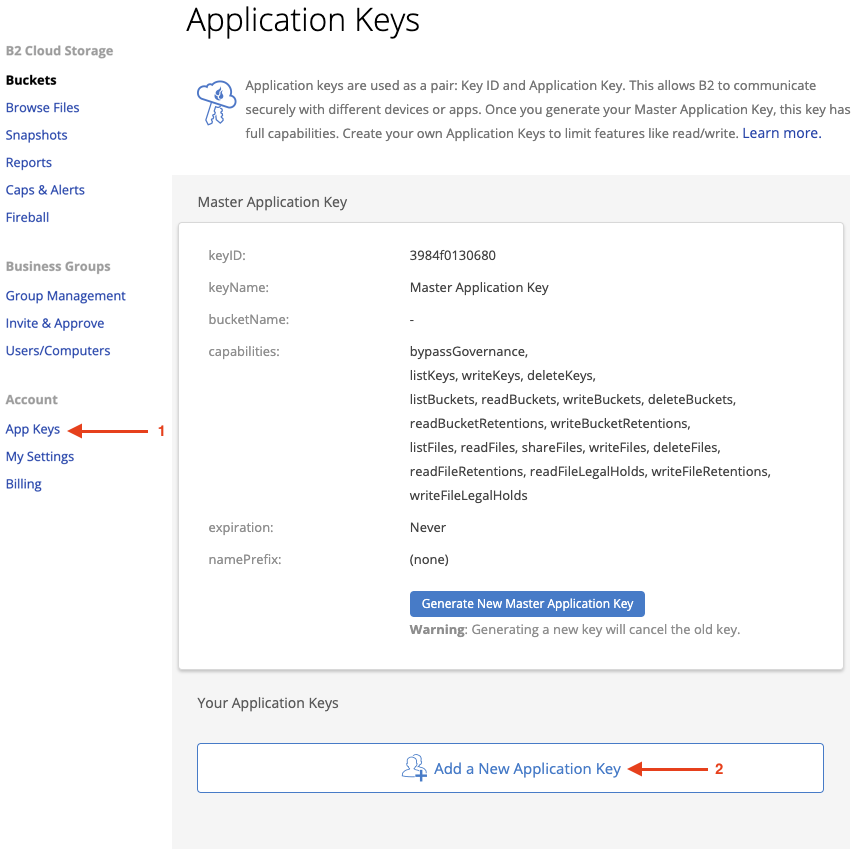
Task: Open Caps & Alerts settings
Action: [45, 190]
